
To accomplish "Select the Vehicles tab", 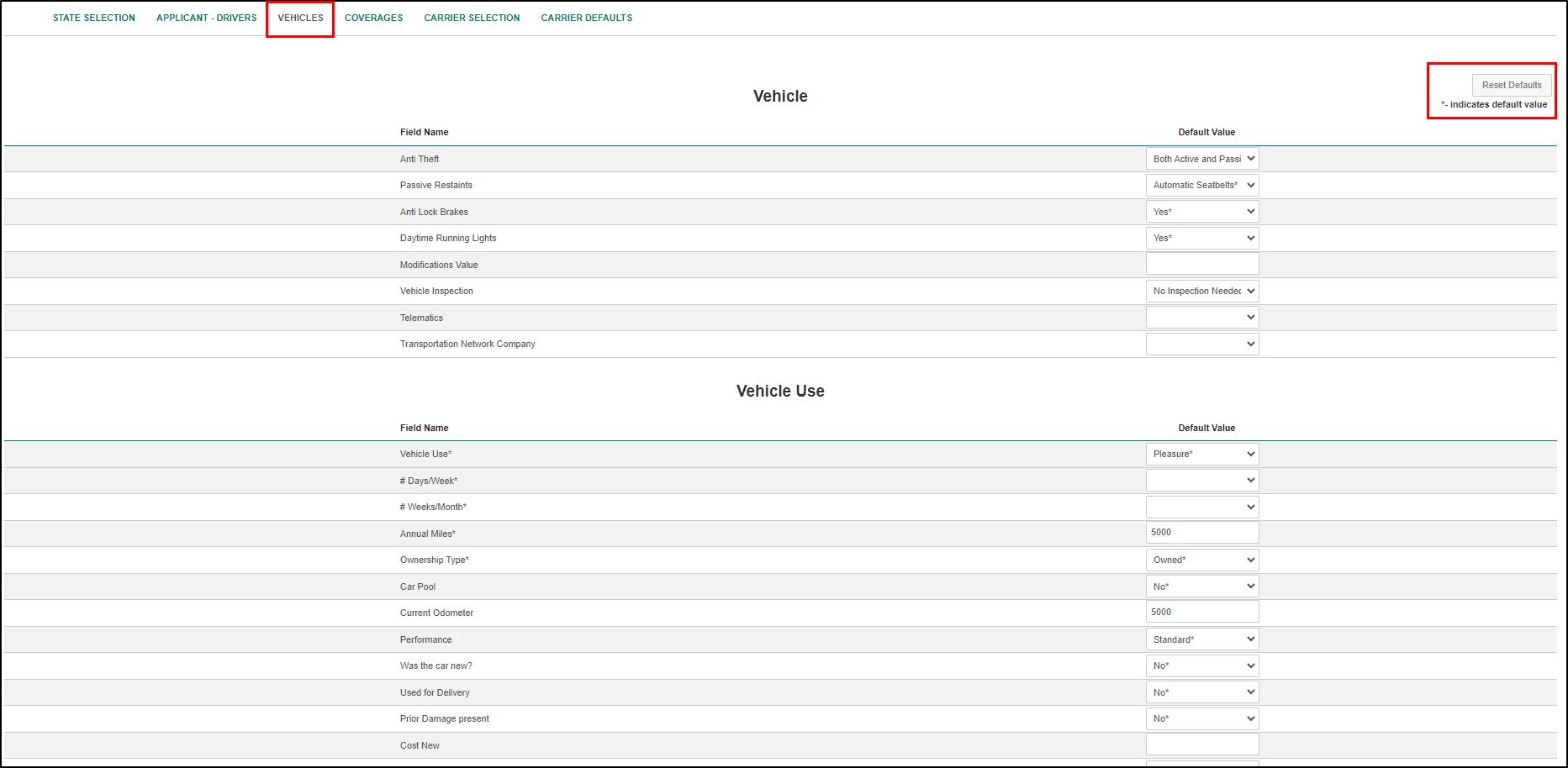I will point(300,18).
